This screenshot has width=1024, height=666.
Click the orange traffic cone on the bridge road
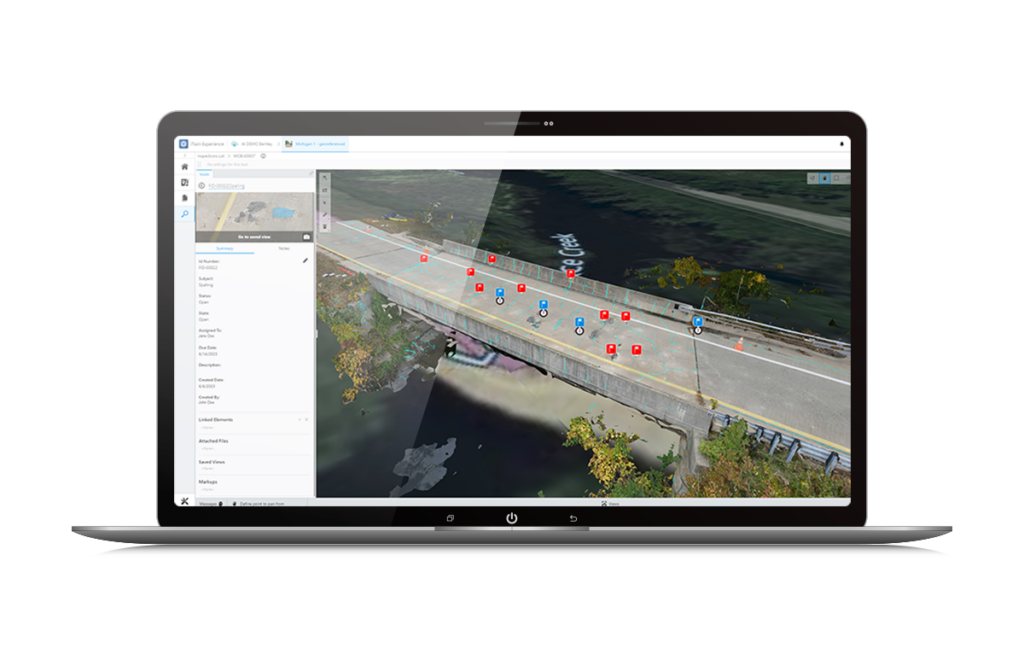point(739,344)
